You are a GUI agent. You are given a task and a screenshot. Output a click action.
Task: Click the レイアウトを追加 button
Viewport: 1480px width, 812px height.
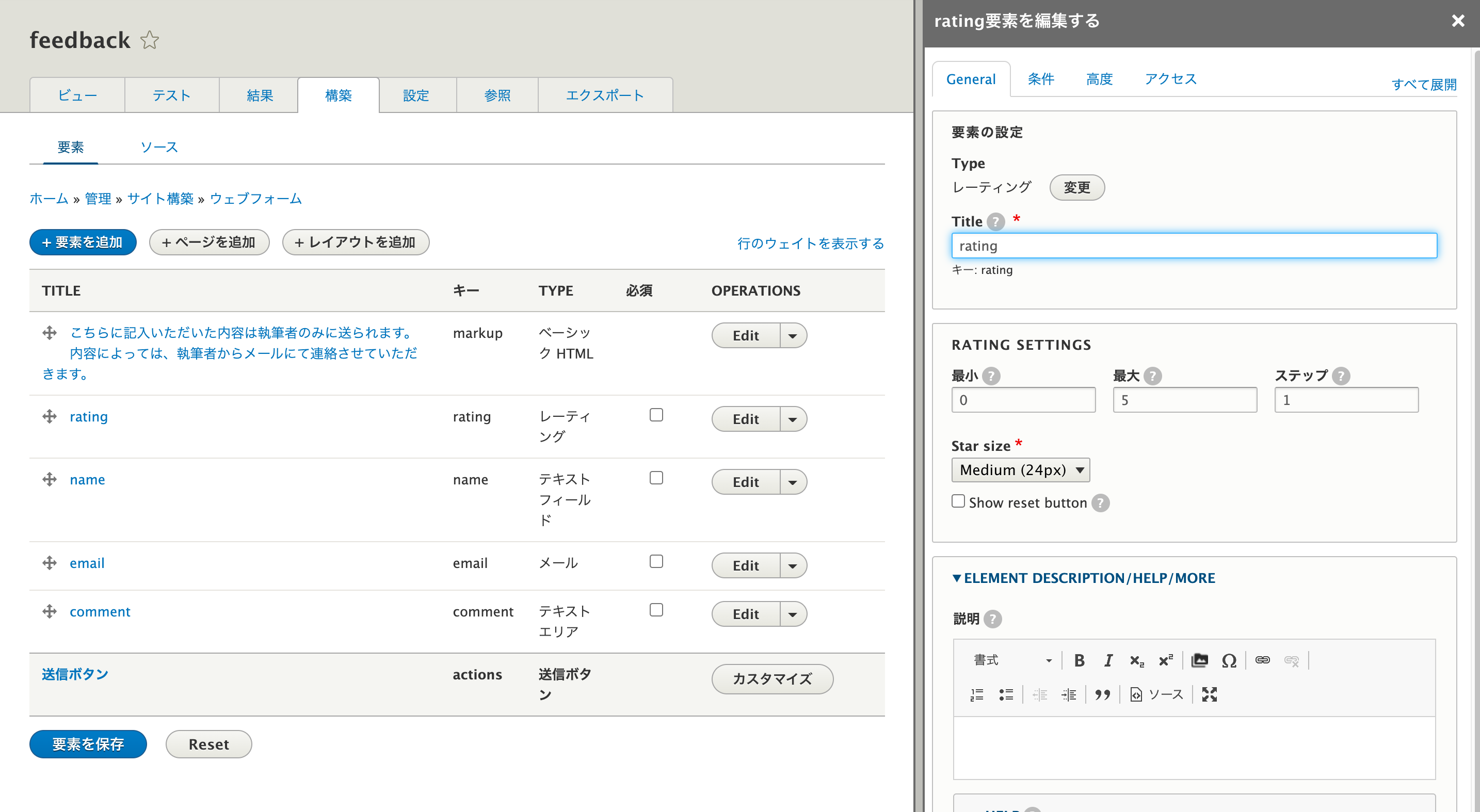point(356,242)
